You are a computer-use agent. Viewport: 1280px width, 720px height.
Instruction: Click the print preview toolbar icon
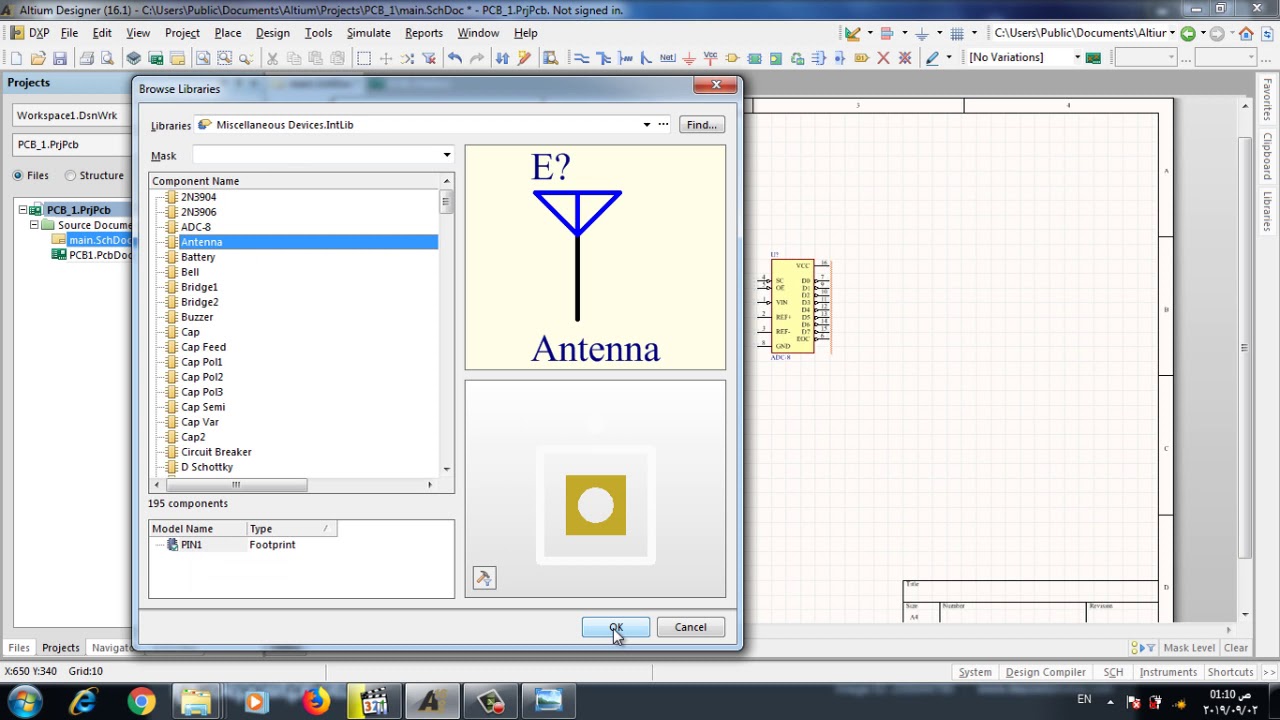click(x=108, y=58)
